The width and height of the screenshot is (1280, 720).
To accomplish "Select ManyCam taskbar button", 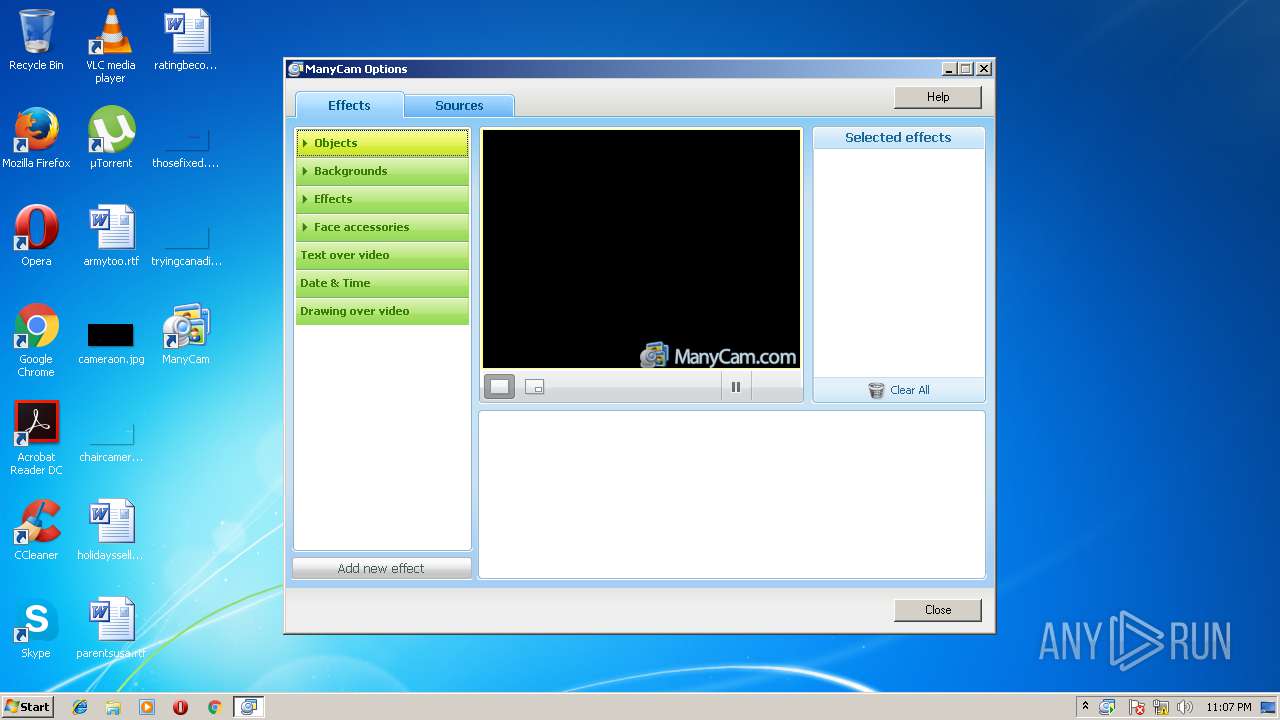I will pyautogui.click(x=248, y=707).
